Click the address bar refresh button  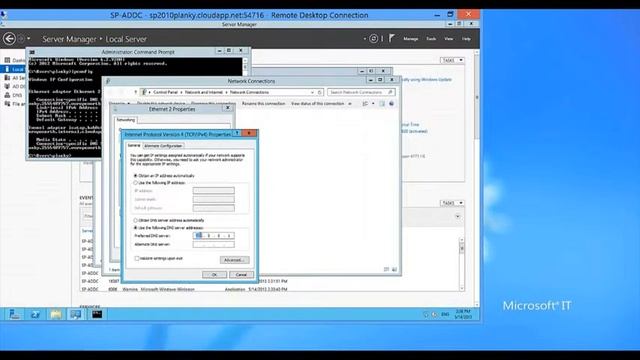[320, 92]
